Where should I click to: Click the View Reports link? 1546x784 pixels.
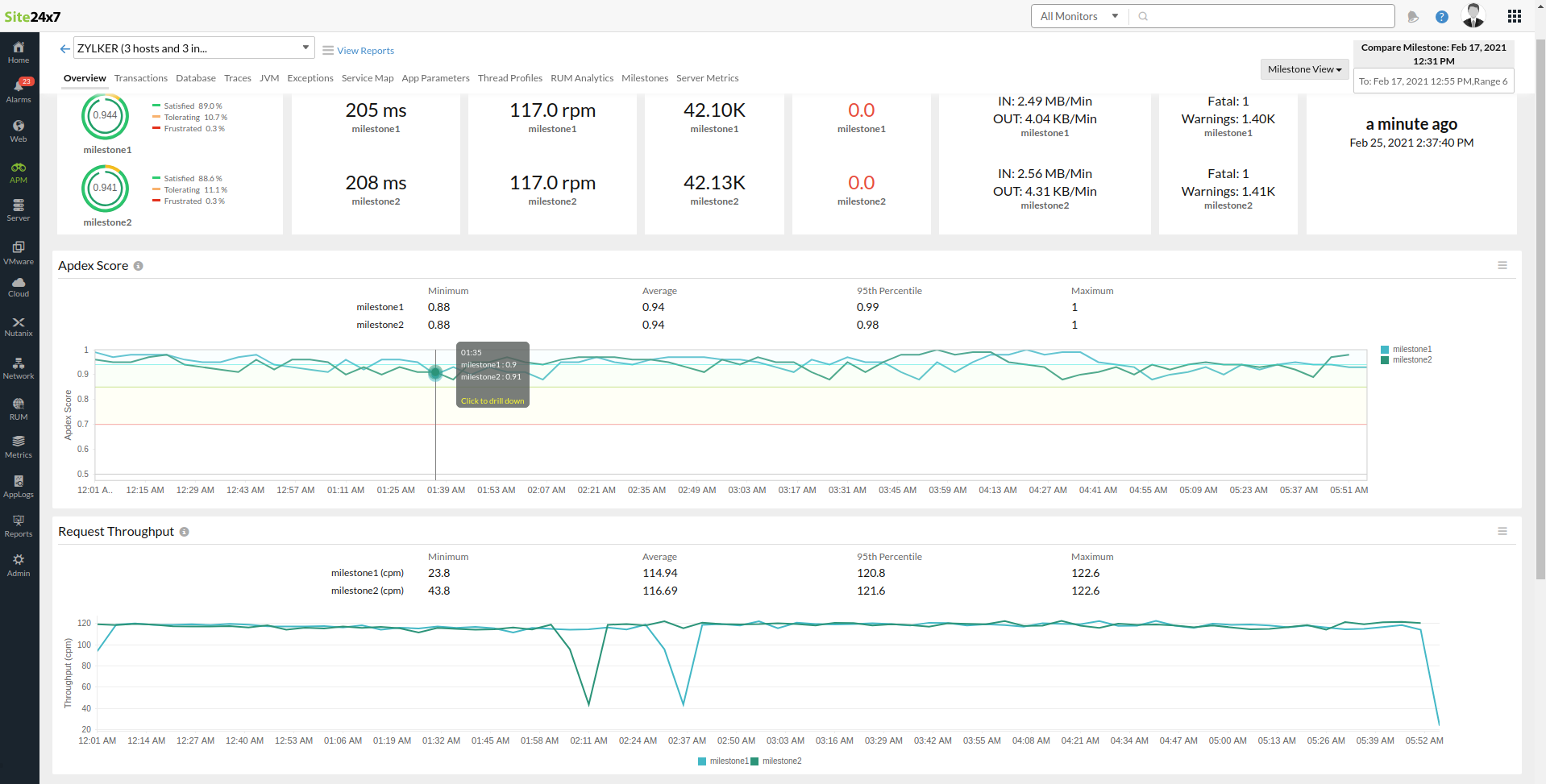(365, 51)
